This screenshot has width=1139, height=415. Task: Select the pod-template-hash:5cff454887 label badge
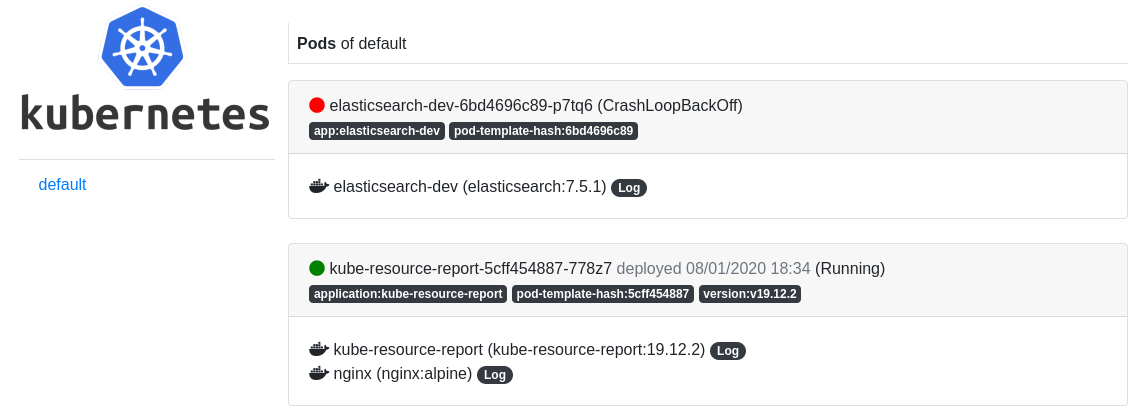pyautogui.click(x=603, y=294)
